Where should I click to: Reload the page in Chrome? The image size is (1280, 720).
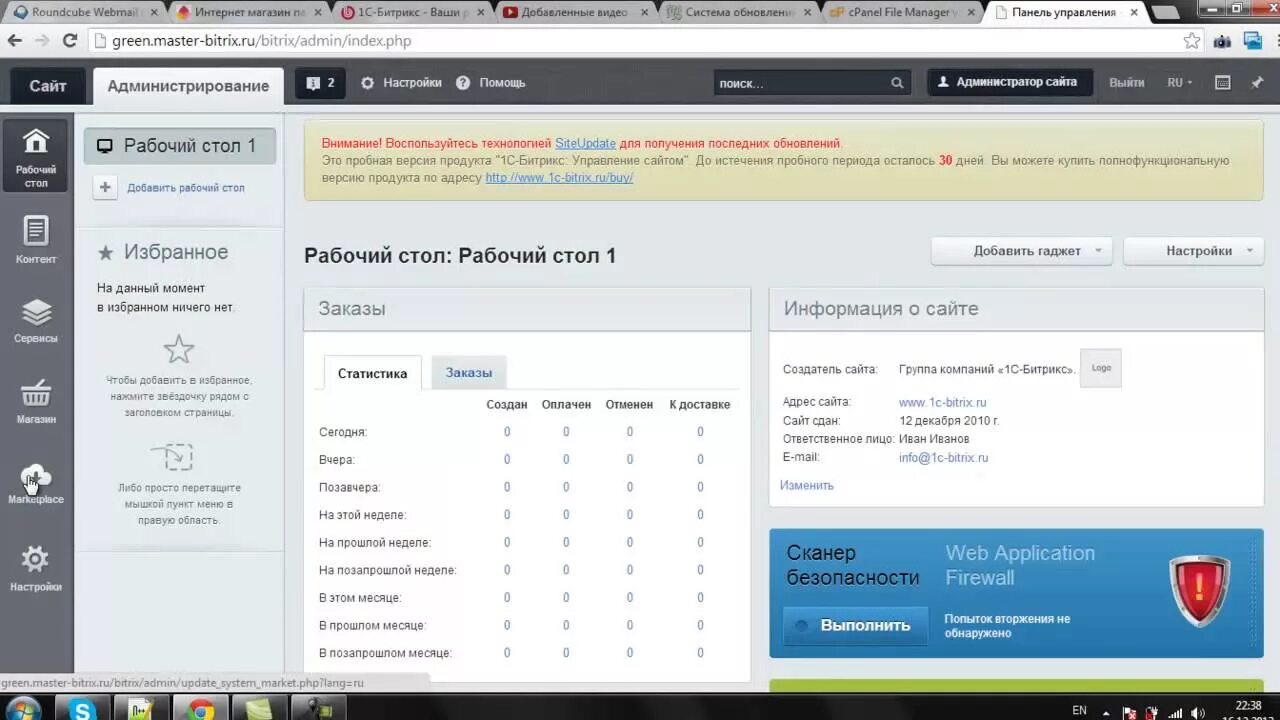pos(69,41)
